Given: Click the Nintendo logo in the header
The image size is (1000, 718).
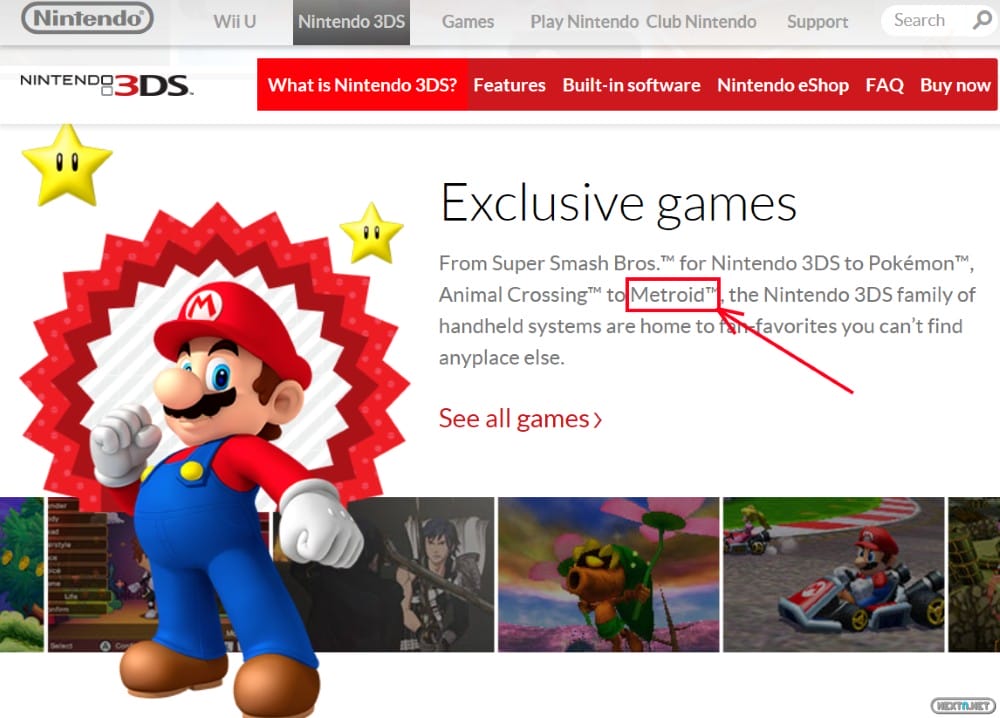Looking at the screenshot, I should [x=87, y=18].
